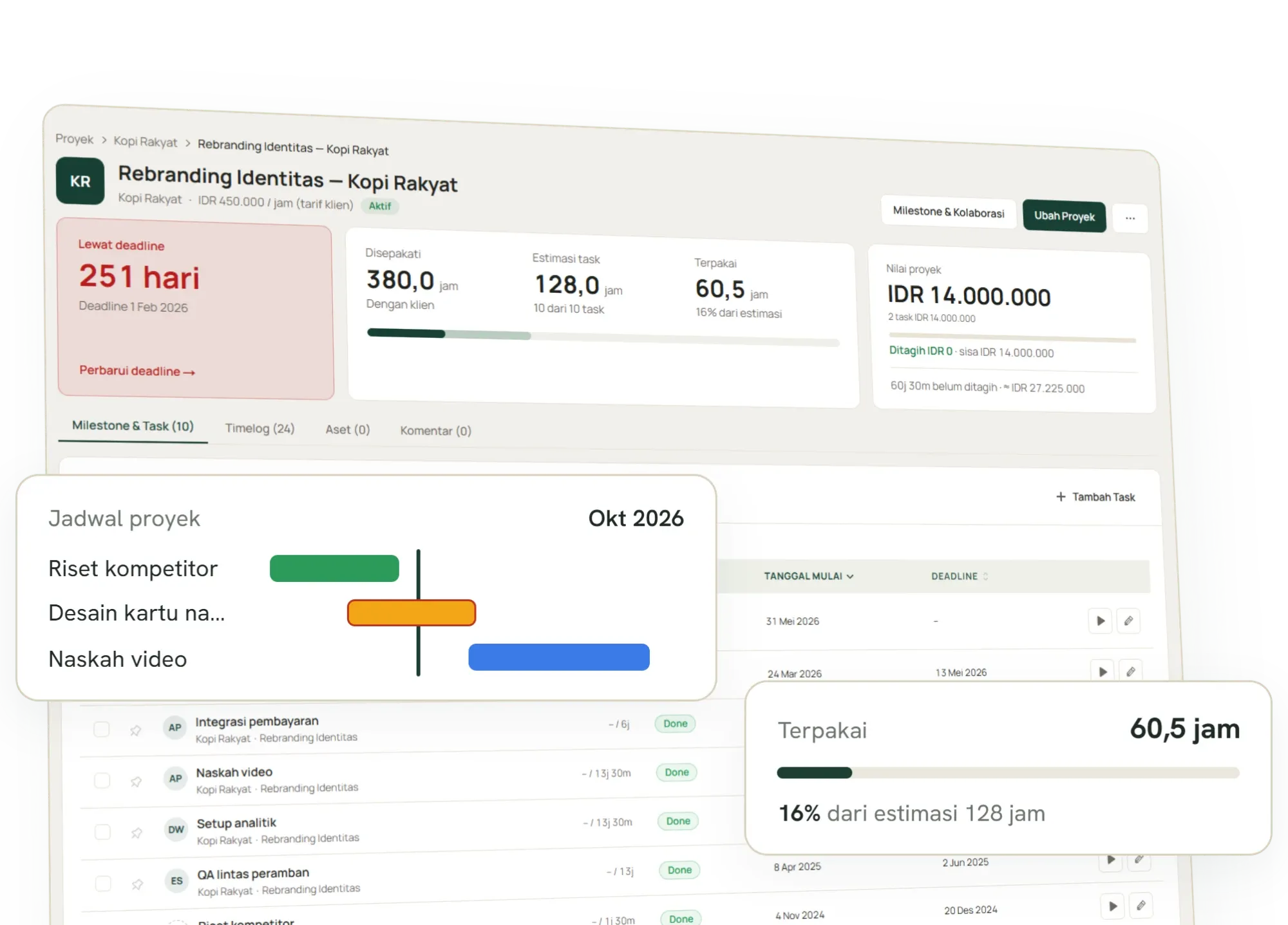Click the KR project avatar icon

(x=80, y=181)
